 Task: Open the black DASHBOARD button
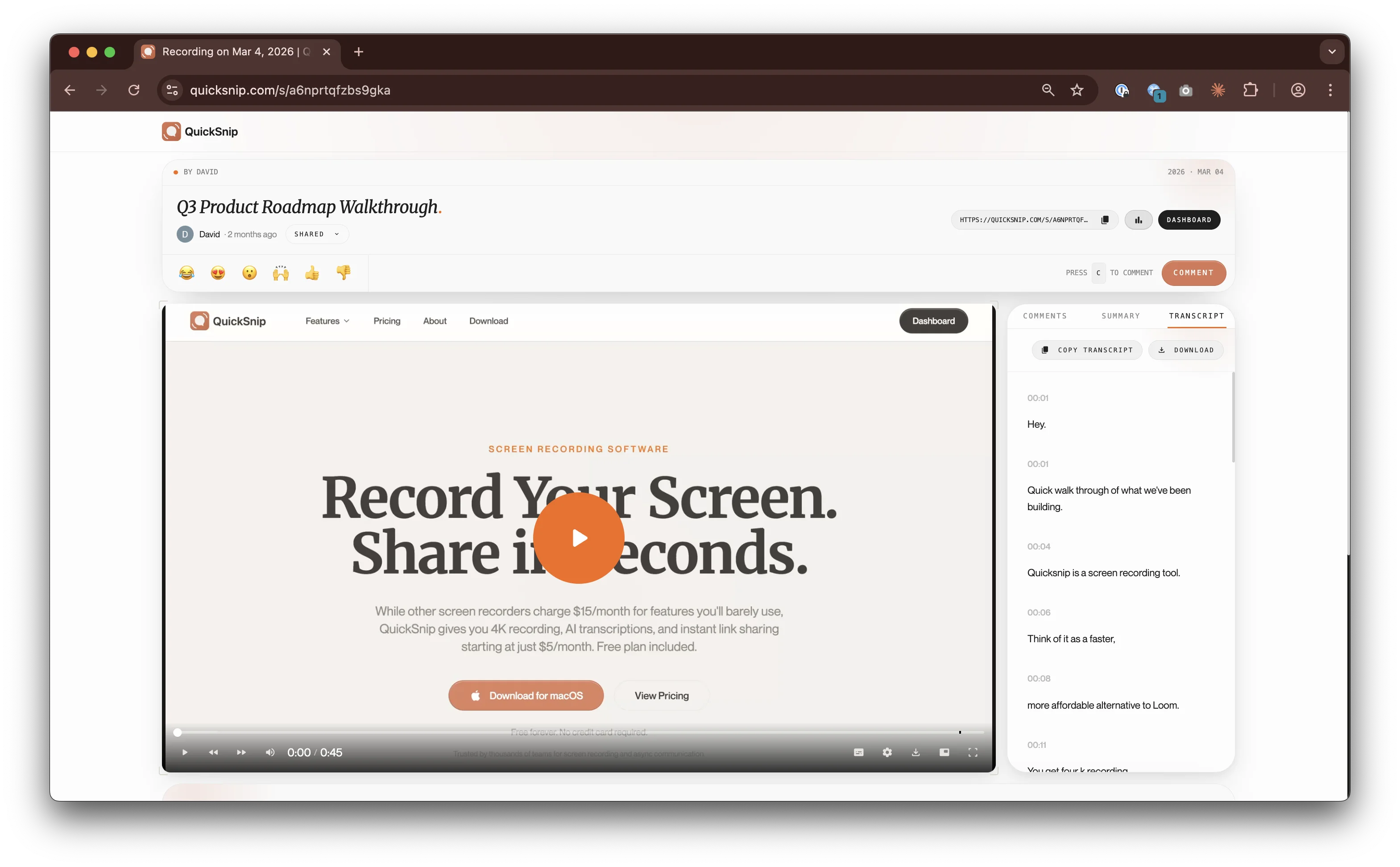tap(1189, 219)
